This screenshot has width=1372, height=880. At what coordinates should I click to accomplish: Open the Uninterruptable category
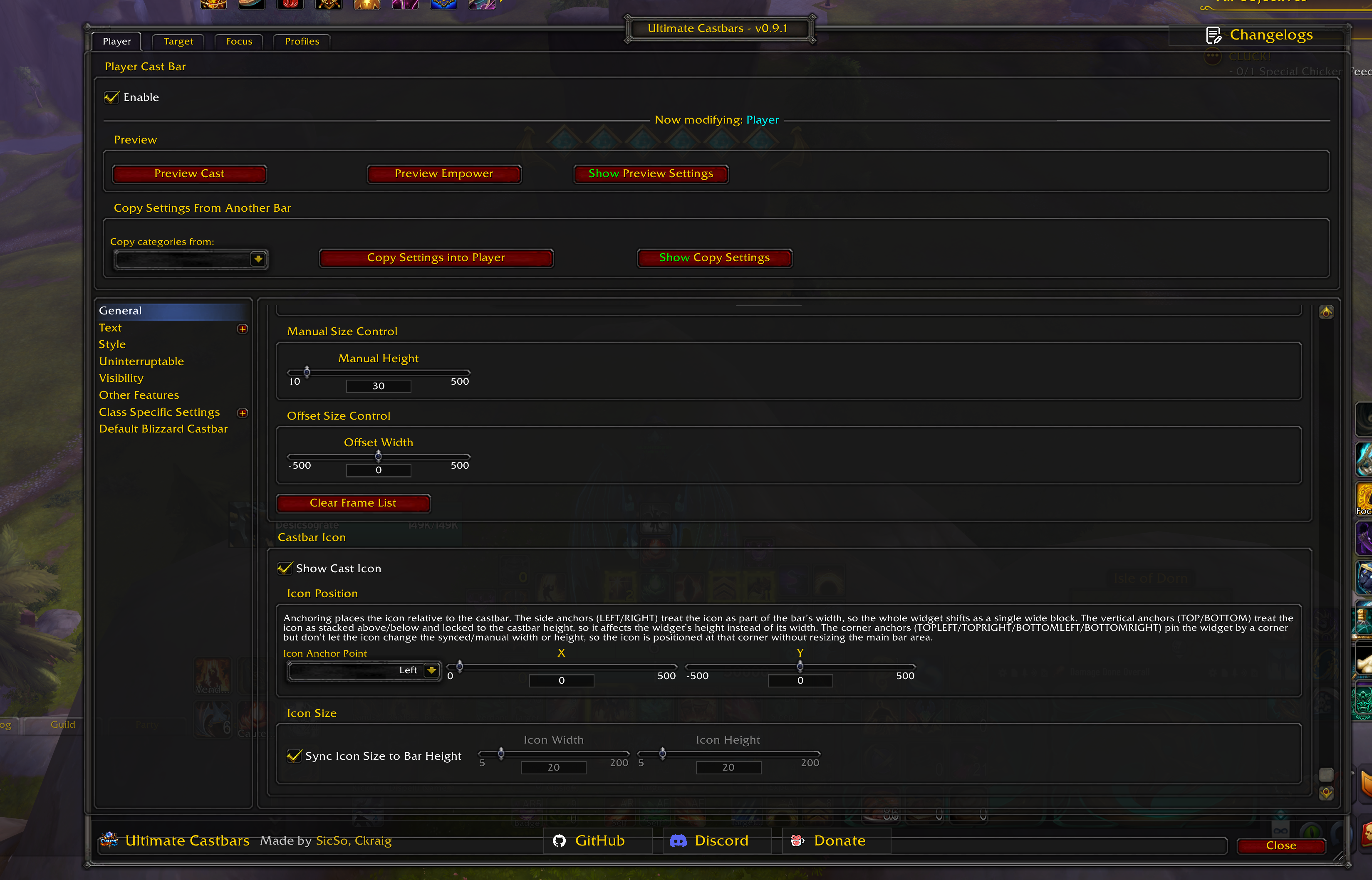[141, 361]
